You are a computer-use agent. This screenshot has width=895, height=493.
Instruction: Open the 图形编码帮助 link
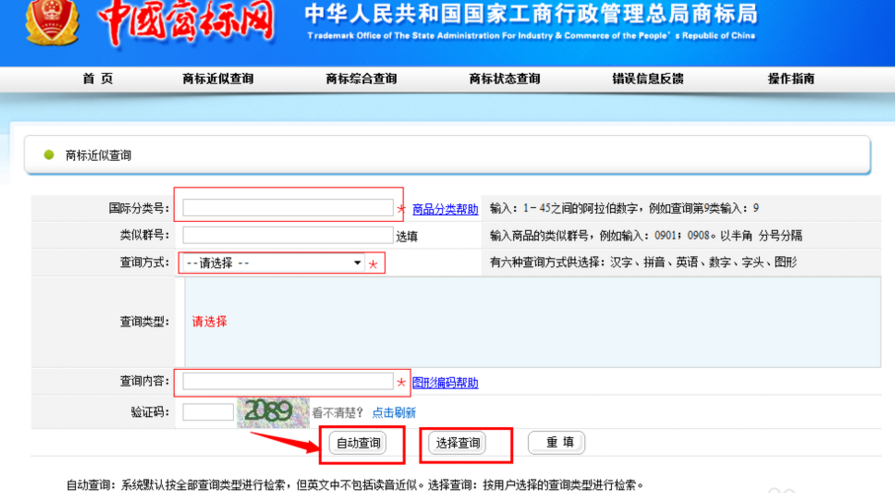tap(445, 383)
